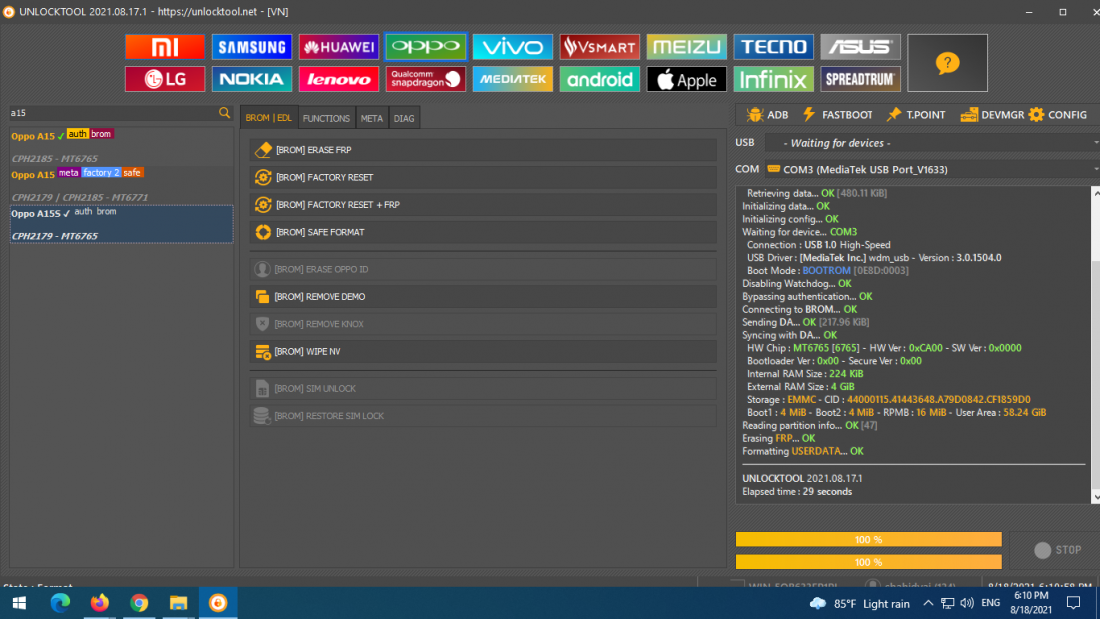The width and height of the screenshot is (1100, 619).
Task: Open the ADB tools
Action: 767,114
